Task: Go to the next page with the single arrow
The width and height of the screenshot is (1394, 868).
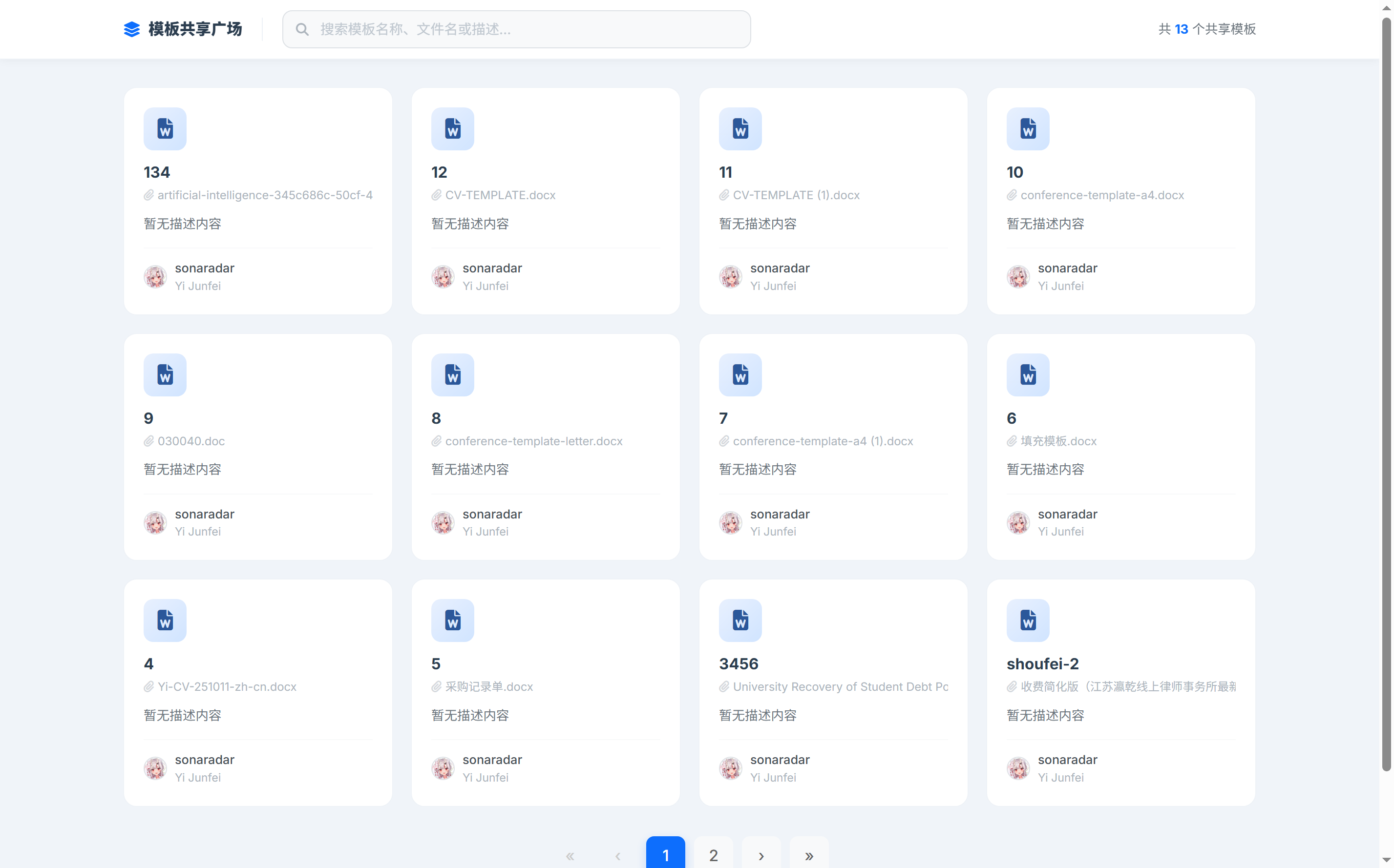Action: pos(761,855)
